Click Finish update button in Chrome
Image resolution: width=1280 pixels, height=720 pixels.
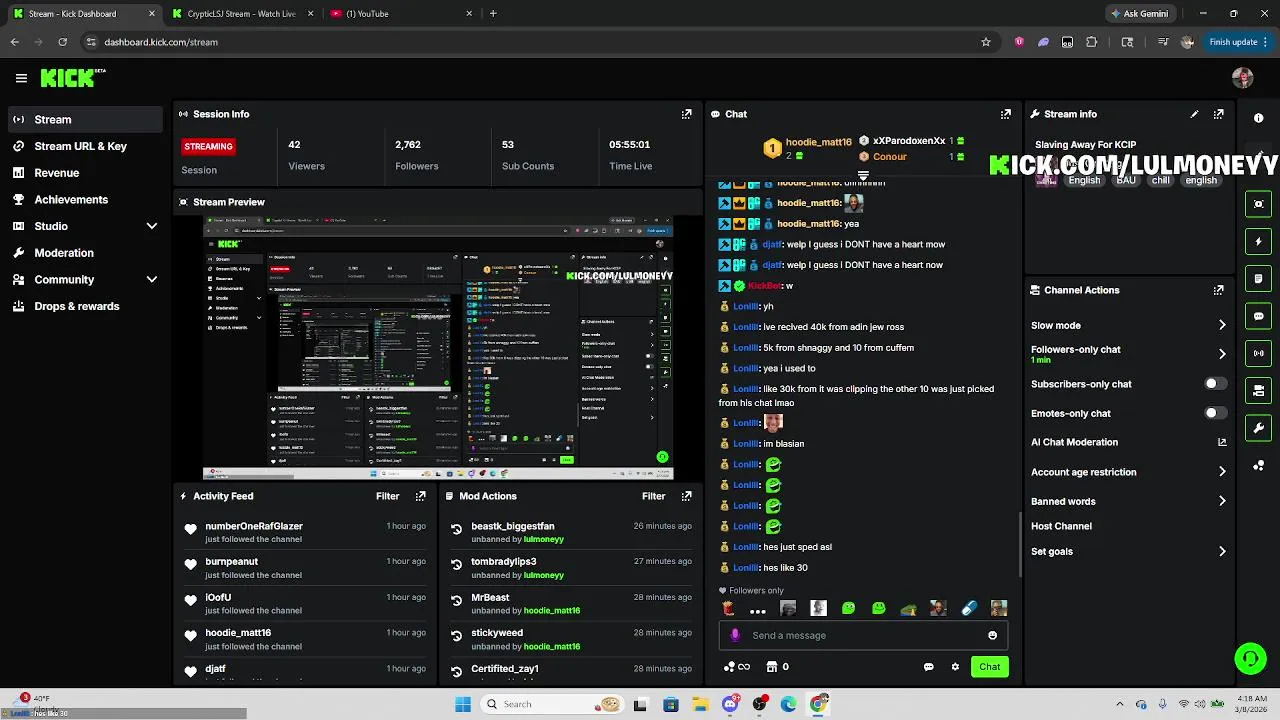[x=1237, y=42]
